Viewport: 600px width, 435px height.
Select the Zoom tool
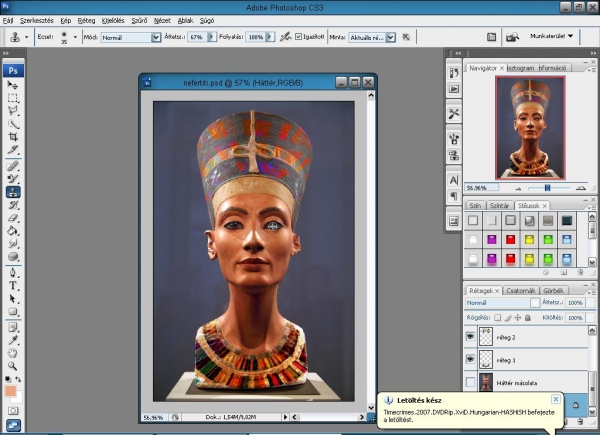[13, 366]
